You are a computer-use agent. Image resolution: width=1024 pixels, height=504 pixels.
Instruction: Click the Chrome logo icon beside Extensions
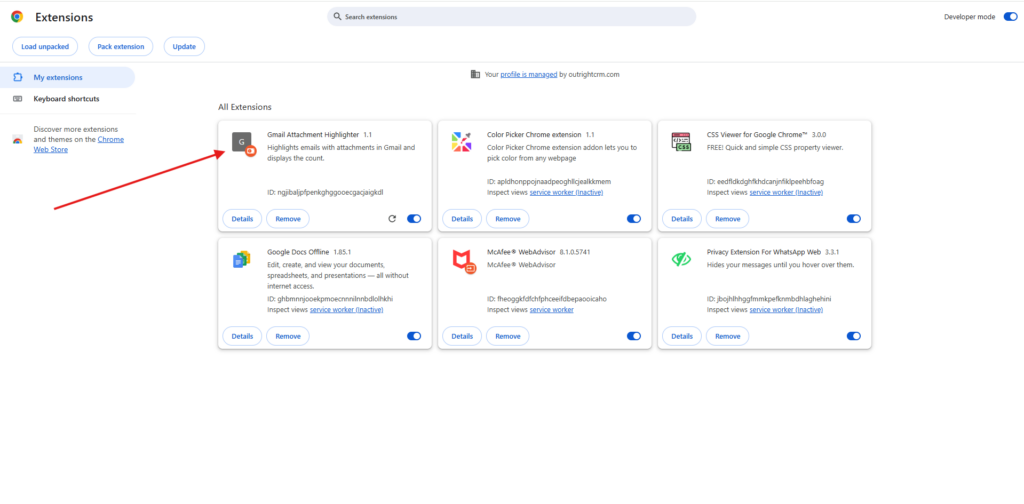point(17,17)
